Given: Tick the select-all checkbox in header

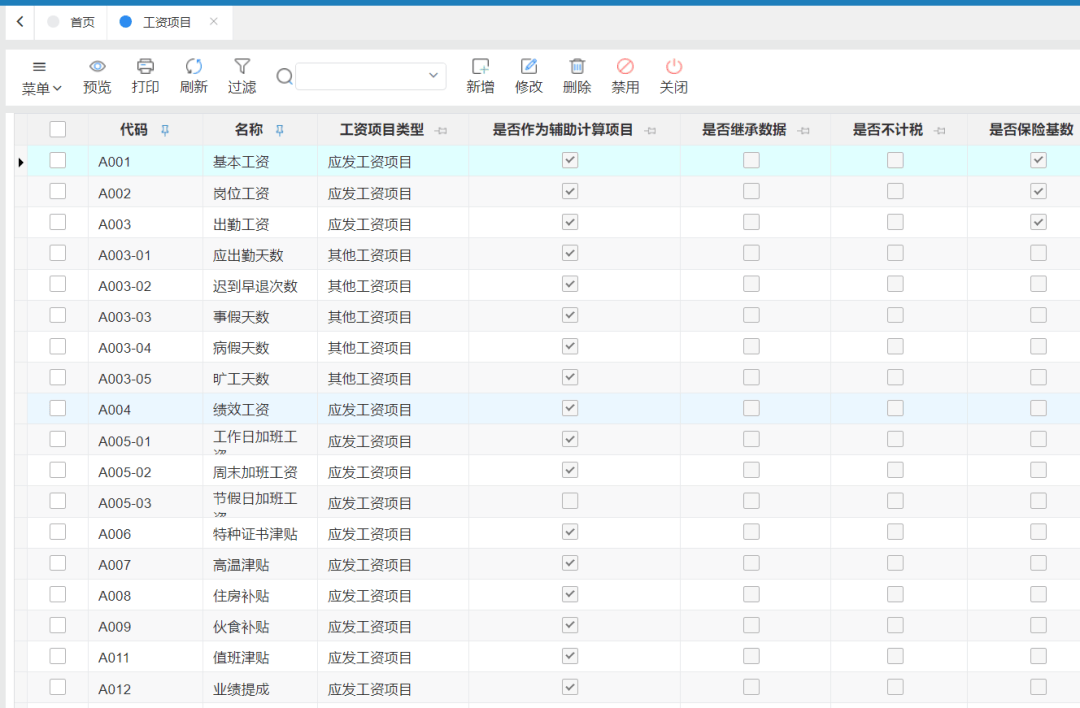Looking at the screenshot, I should click(58, 129).
